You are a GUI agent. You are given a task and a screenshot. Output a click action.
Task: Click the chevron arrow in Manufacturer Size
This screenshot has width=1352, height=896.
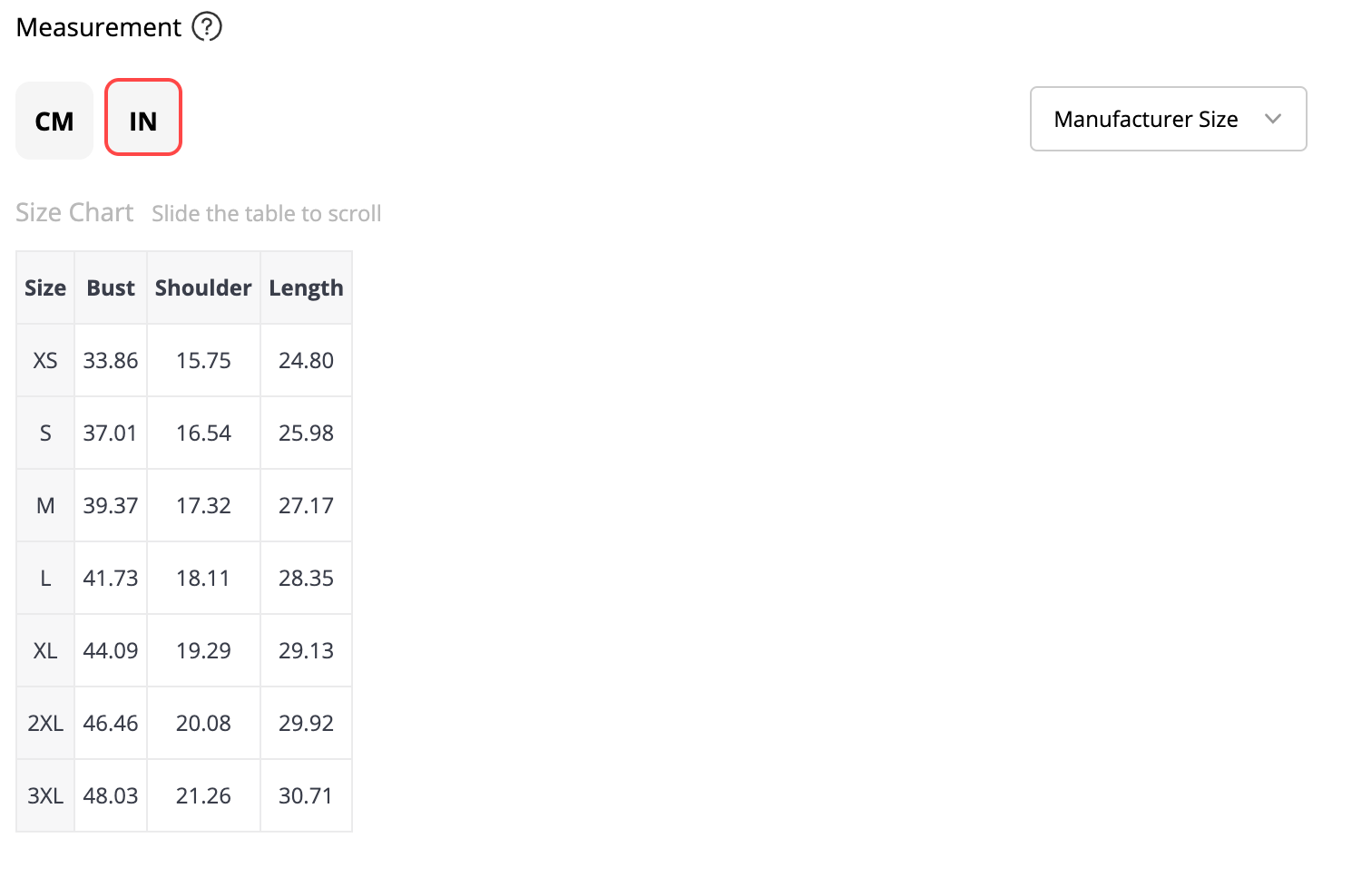click(1273, 119)
